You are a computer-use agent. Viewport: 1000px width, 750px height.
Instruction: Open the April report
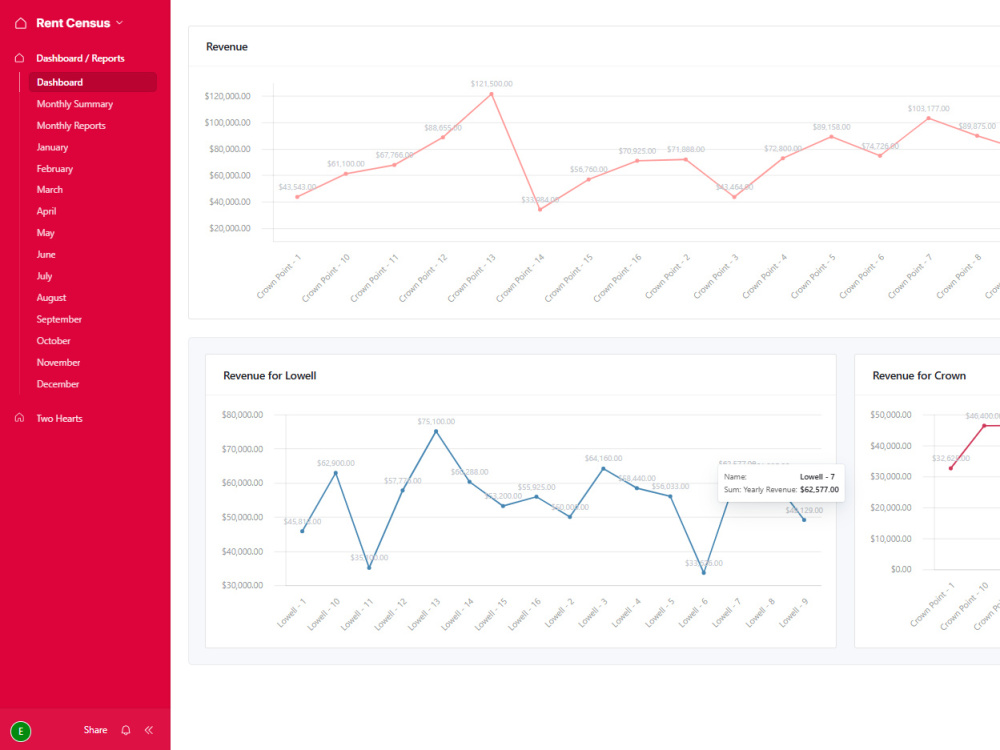[47, 212]
